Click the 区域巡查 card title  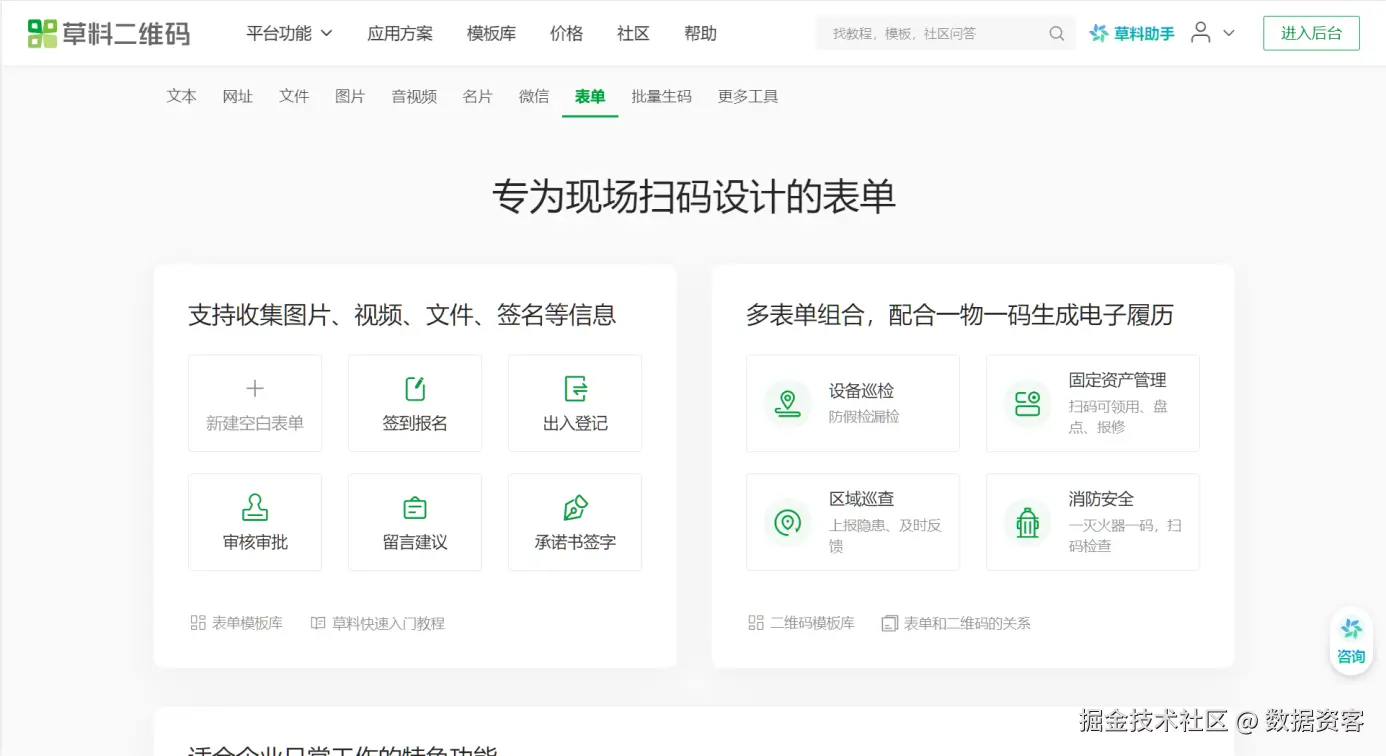[x=861, y=499]
